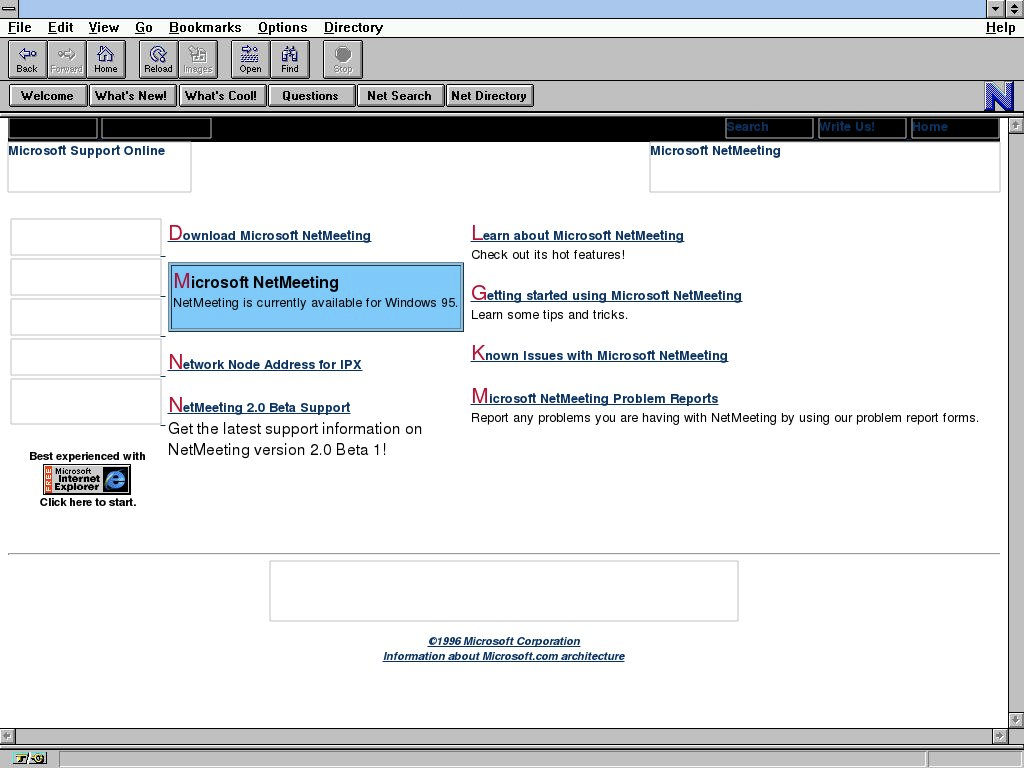Click the Find binoculars icon

coord(289,59)
